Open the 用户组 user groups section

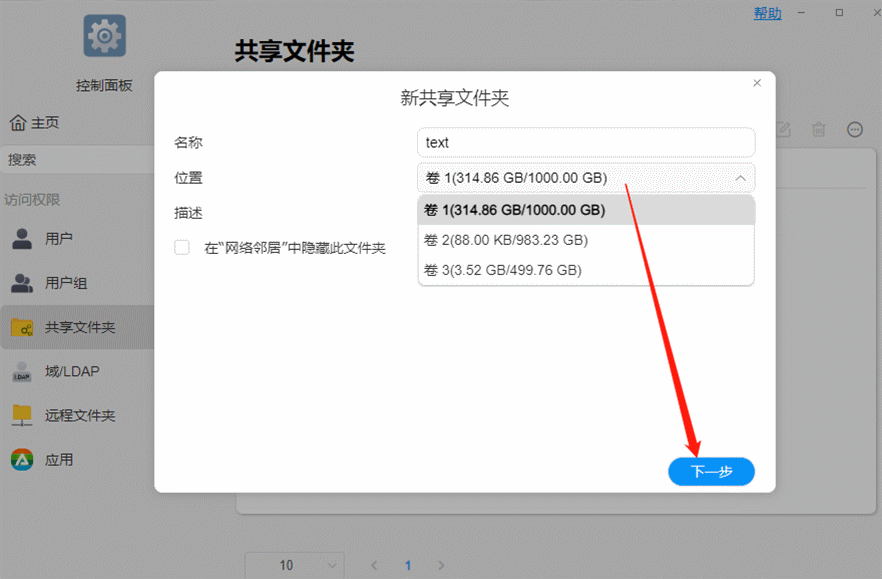tap(77, 283)
